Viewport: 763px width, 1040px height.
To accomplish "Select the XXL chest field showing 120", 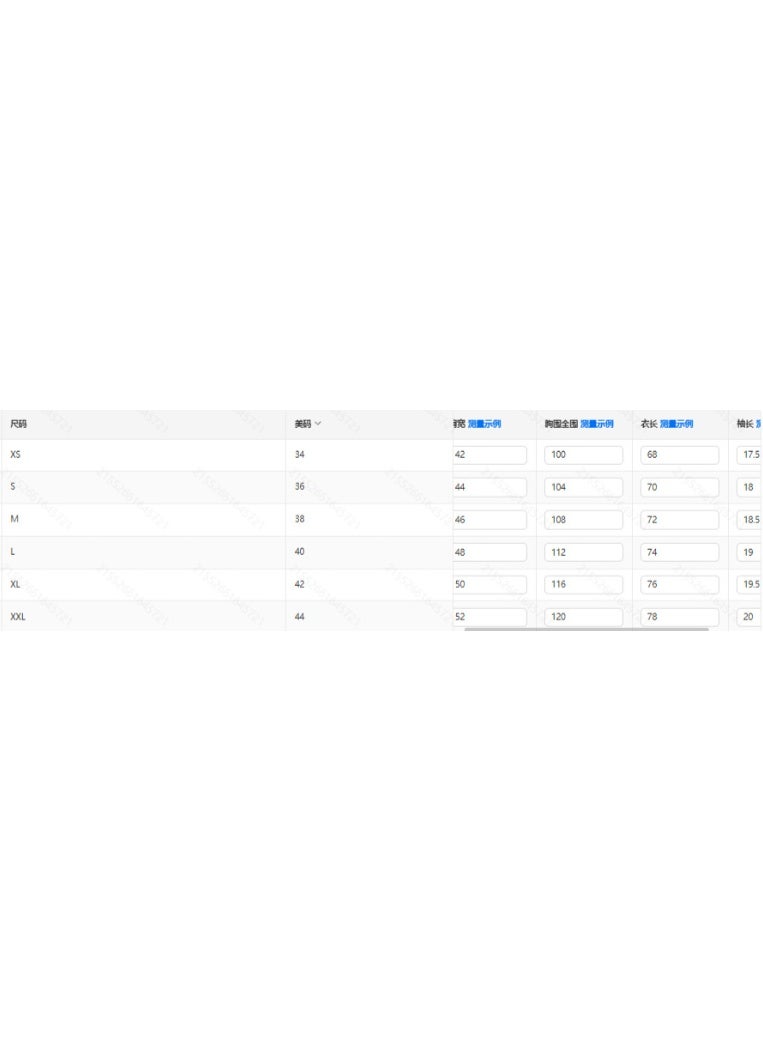I will (x=583, y=617).
